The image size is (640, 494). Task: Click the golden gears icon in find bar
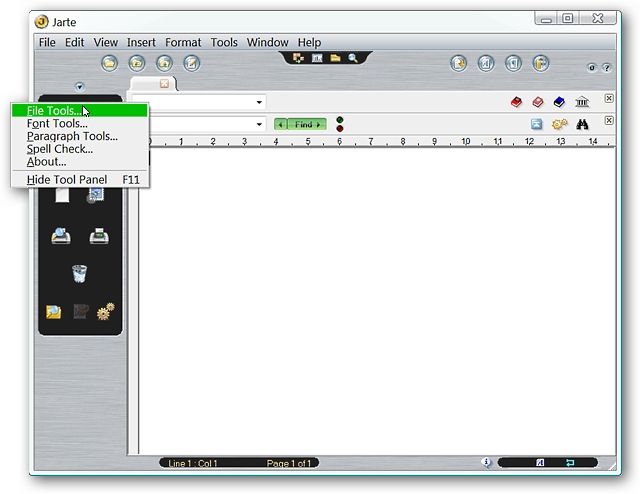pos(560,124)
